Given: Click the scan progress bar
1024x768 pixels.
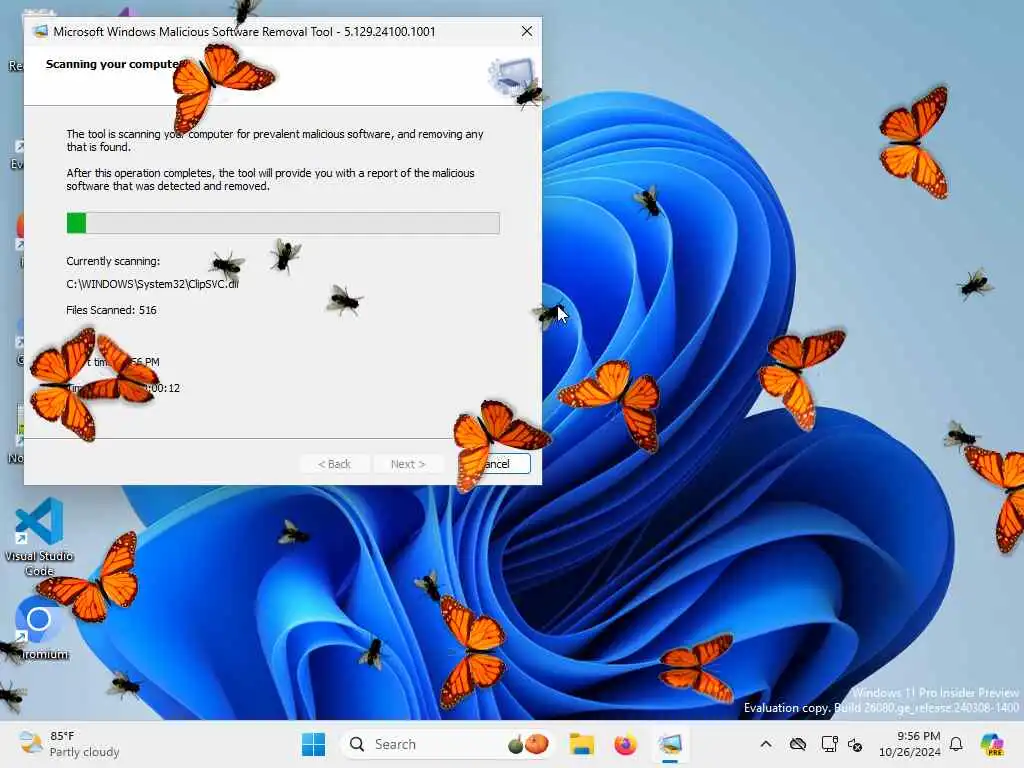Looking at the screenshot, I should [x=283, y=223].
